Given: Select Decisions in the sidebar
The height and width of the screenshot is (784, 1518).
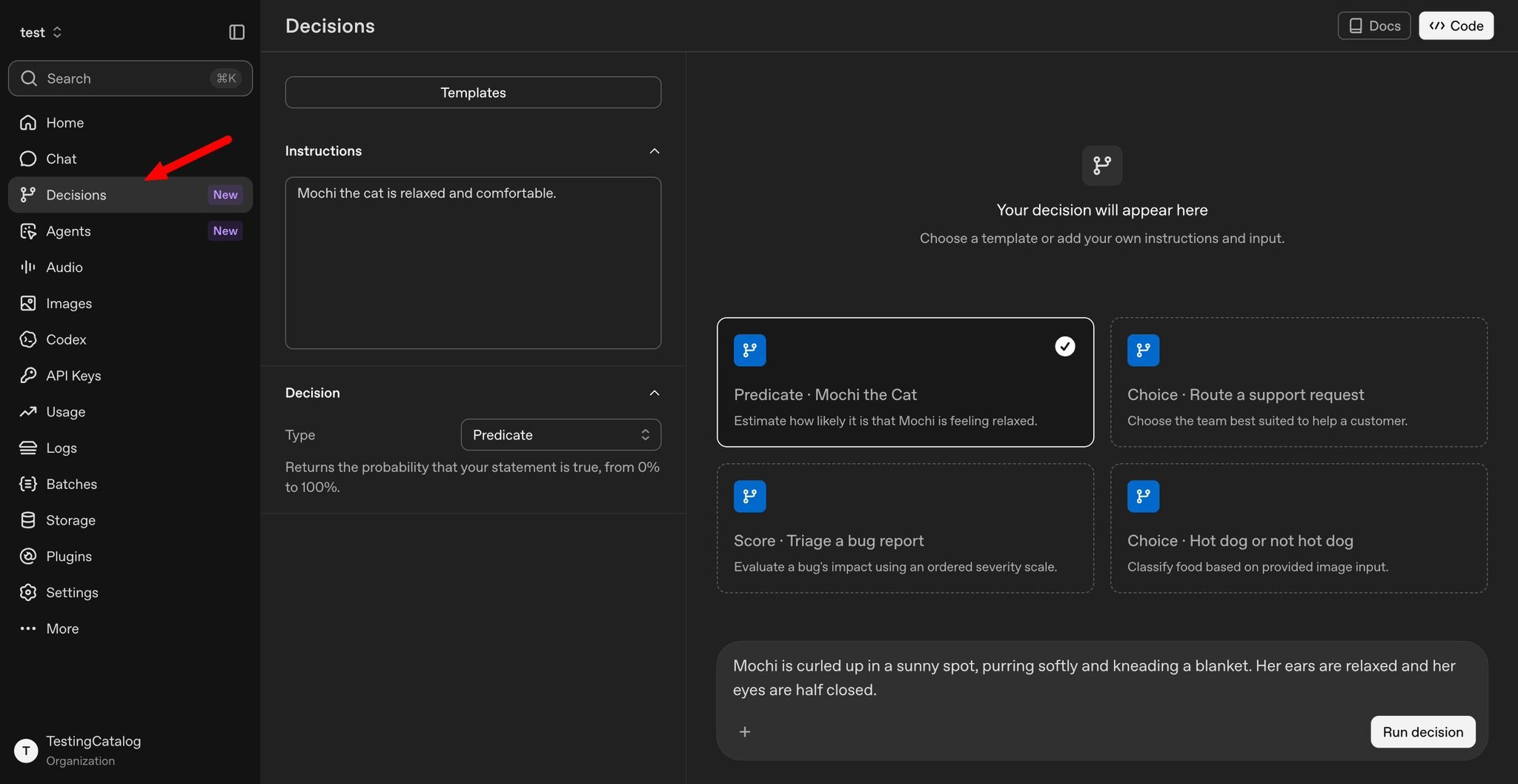Looking at the screenshot, I should 130,195.
